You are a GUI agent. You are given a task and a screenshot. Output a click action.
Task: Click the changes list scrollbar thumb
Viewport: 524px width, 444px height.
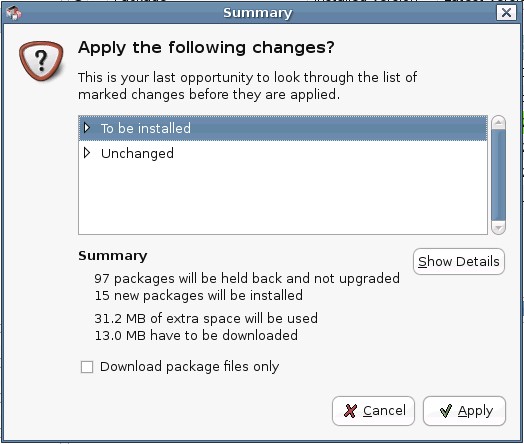498,175
